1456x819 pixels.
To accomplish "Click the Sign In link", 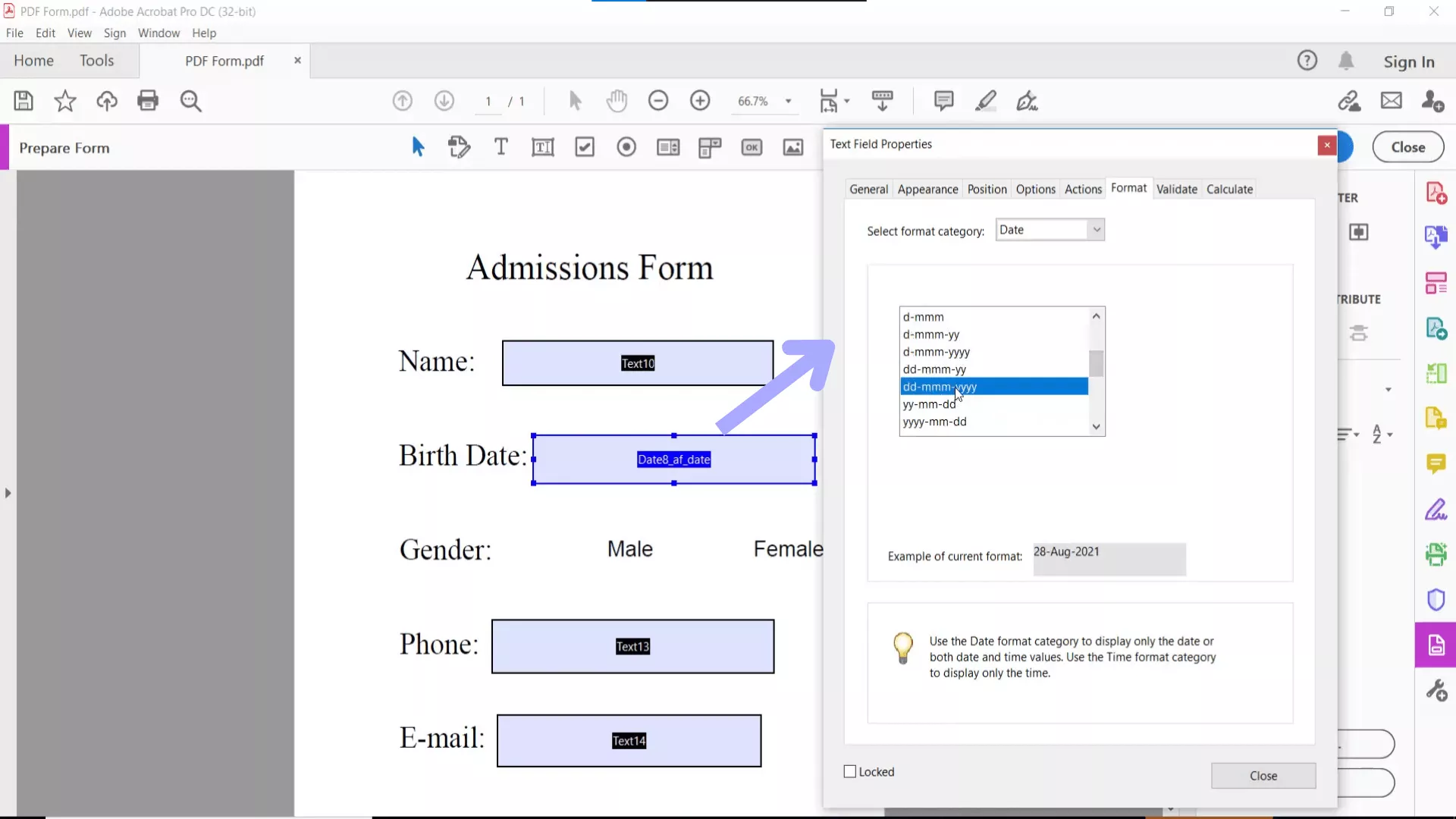I will 1408,61.
